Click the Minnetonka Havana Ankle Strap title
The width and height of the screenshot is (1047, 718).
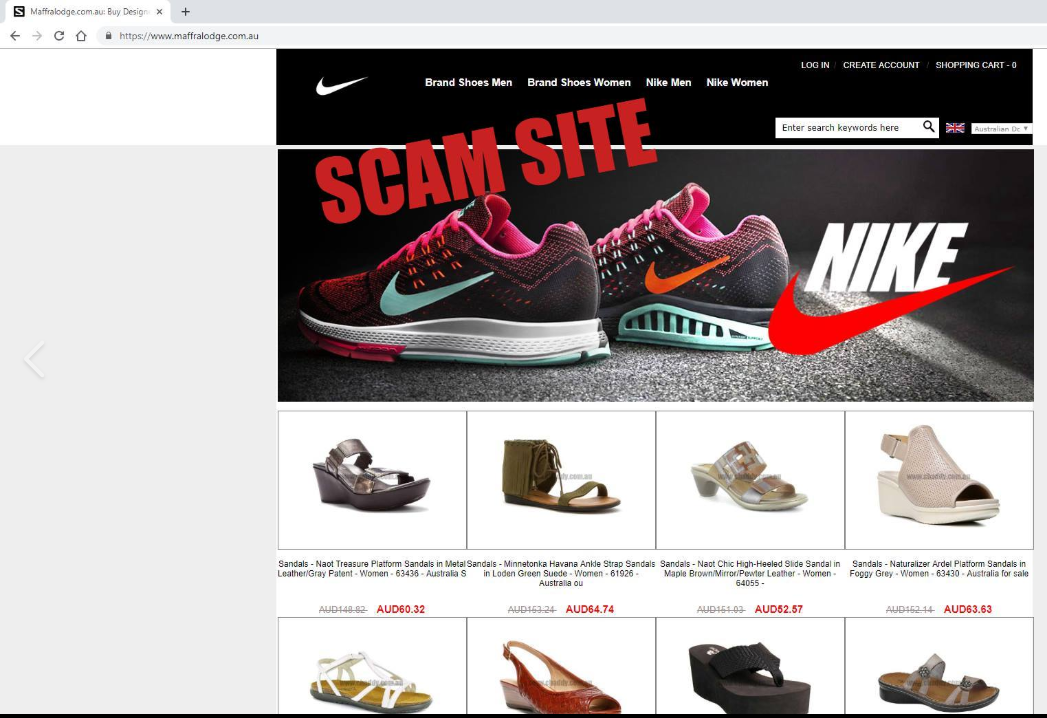point(561,573)
